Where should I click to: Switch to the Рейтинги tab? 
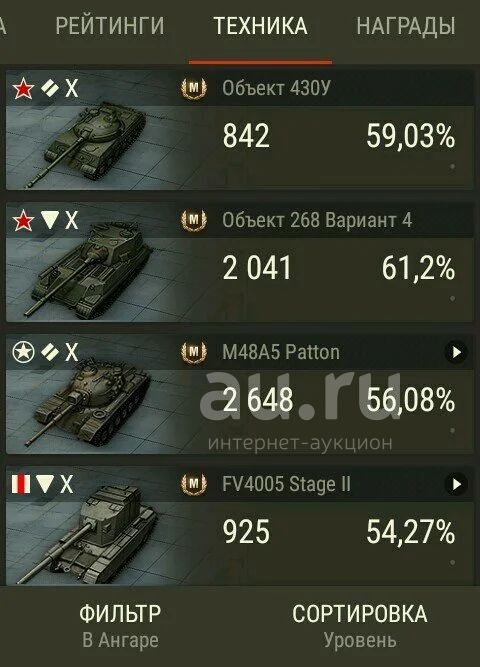pos(110,26)
